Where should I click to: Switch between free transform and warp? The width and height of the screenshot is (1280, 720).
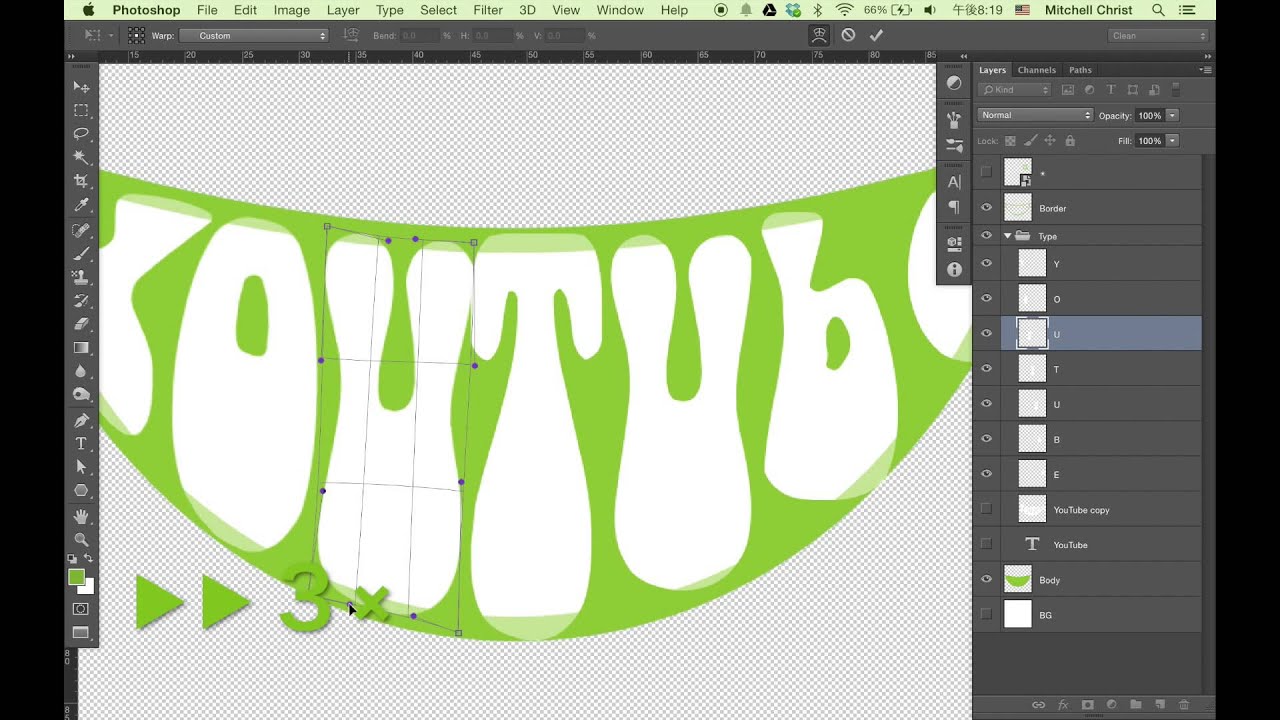tap(819, 35)
